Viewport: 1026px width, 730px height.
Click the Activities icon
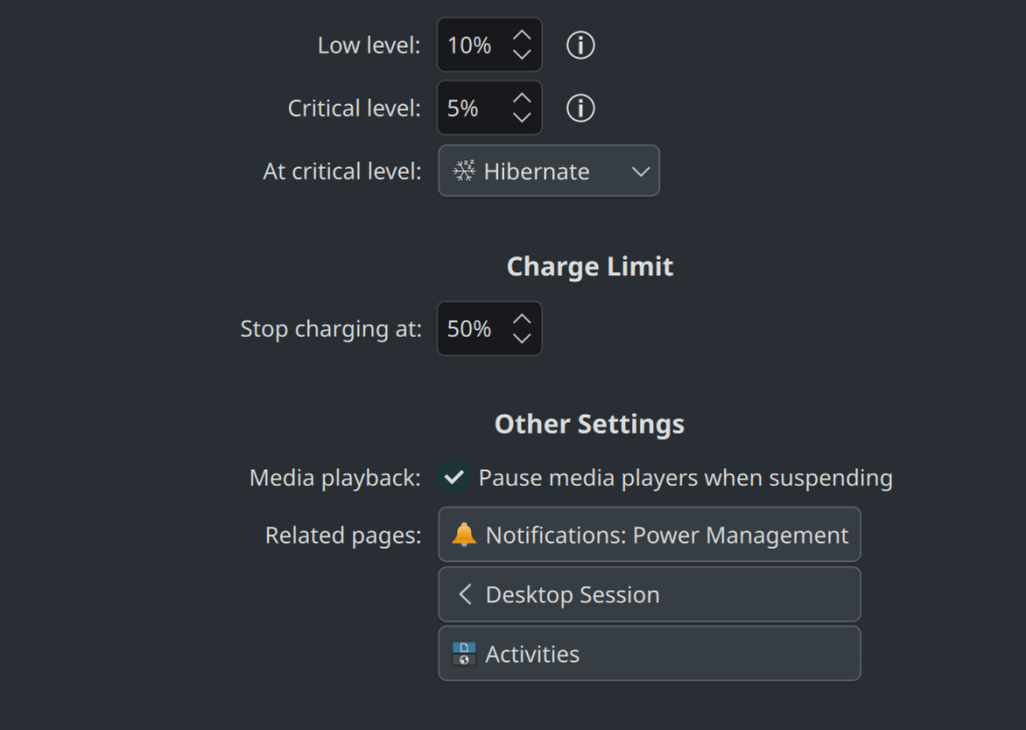click(464, 653)
